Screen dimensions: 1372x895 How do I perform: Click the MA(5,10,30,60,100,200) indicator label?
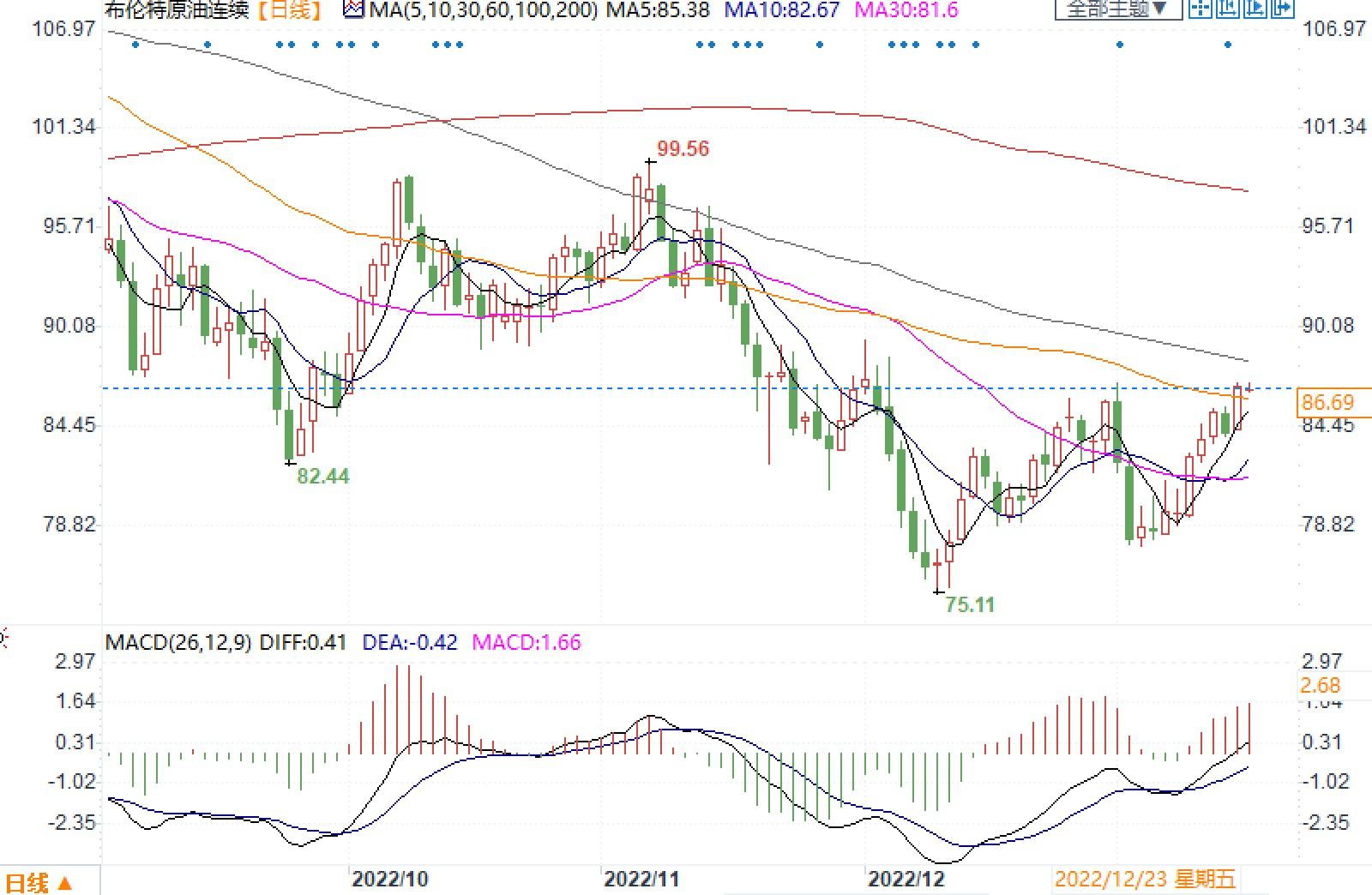[x=484, y=10]
